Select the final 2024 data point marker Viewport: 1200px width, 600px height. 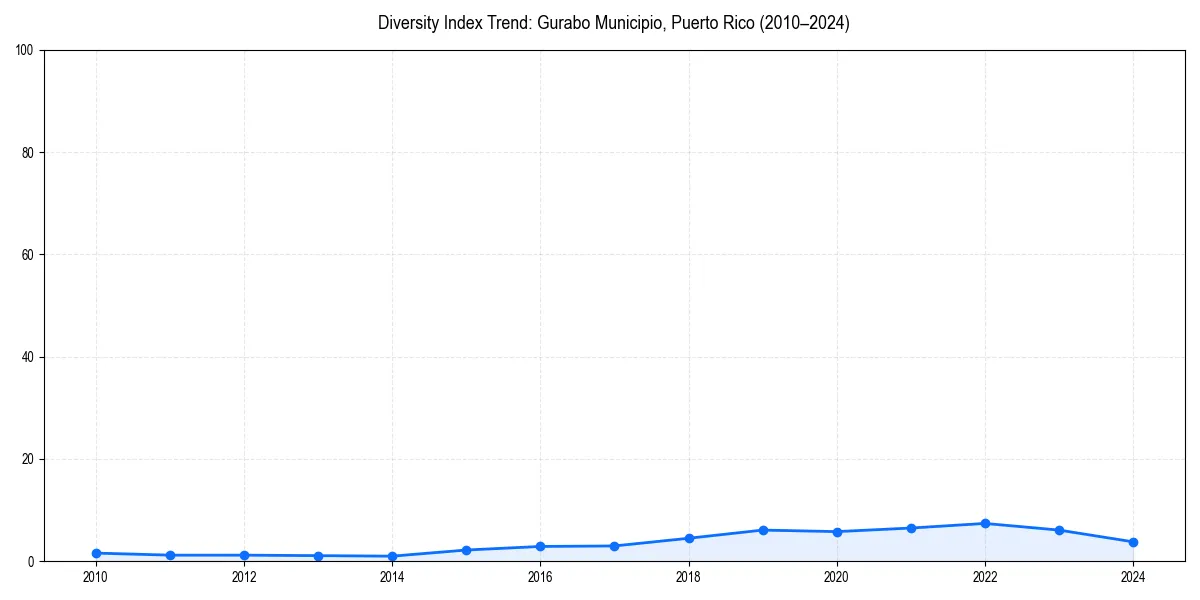pos(1132,541)
